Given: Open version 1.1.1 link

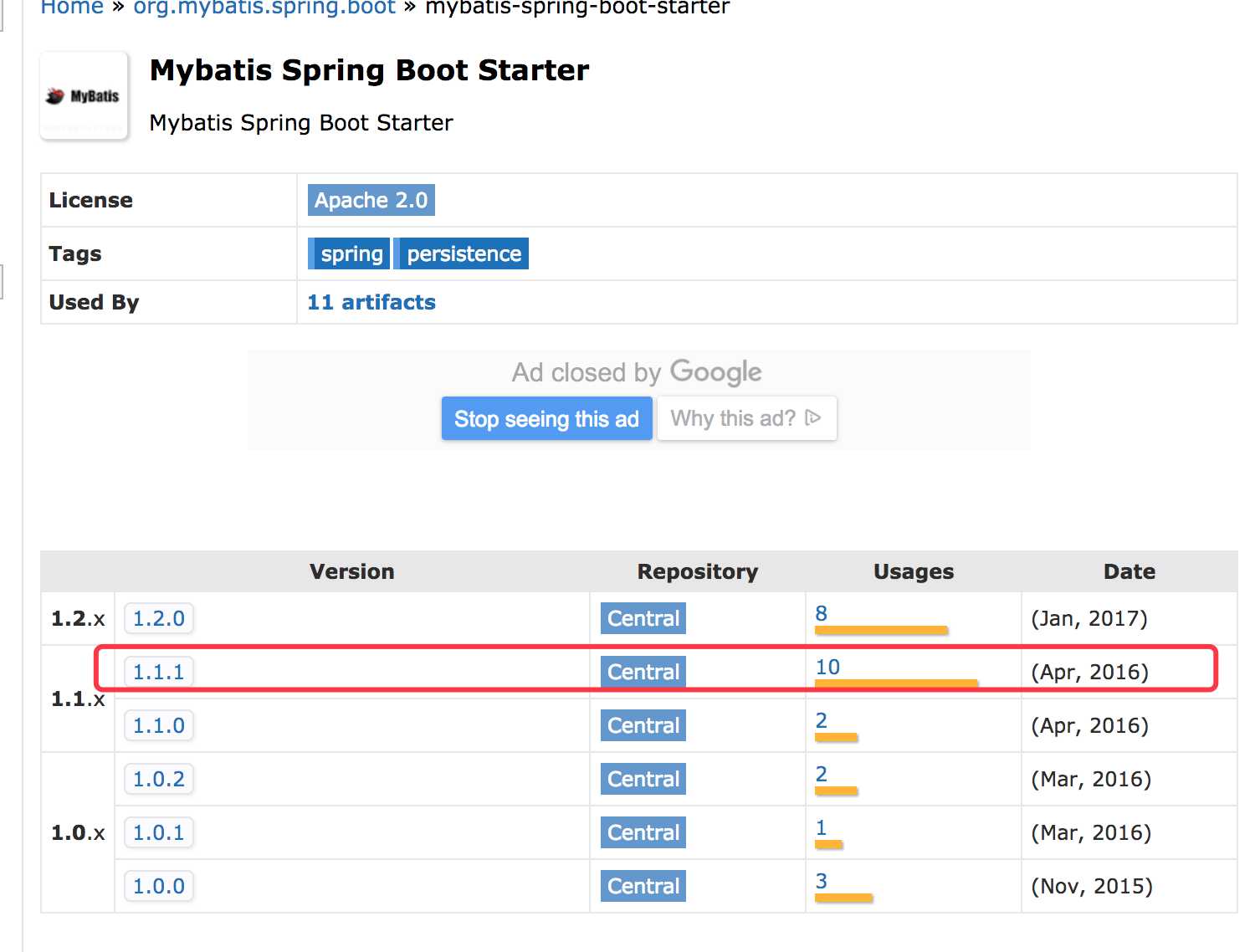Looking at the screenshot, I should (x=159, y=672).
